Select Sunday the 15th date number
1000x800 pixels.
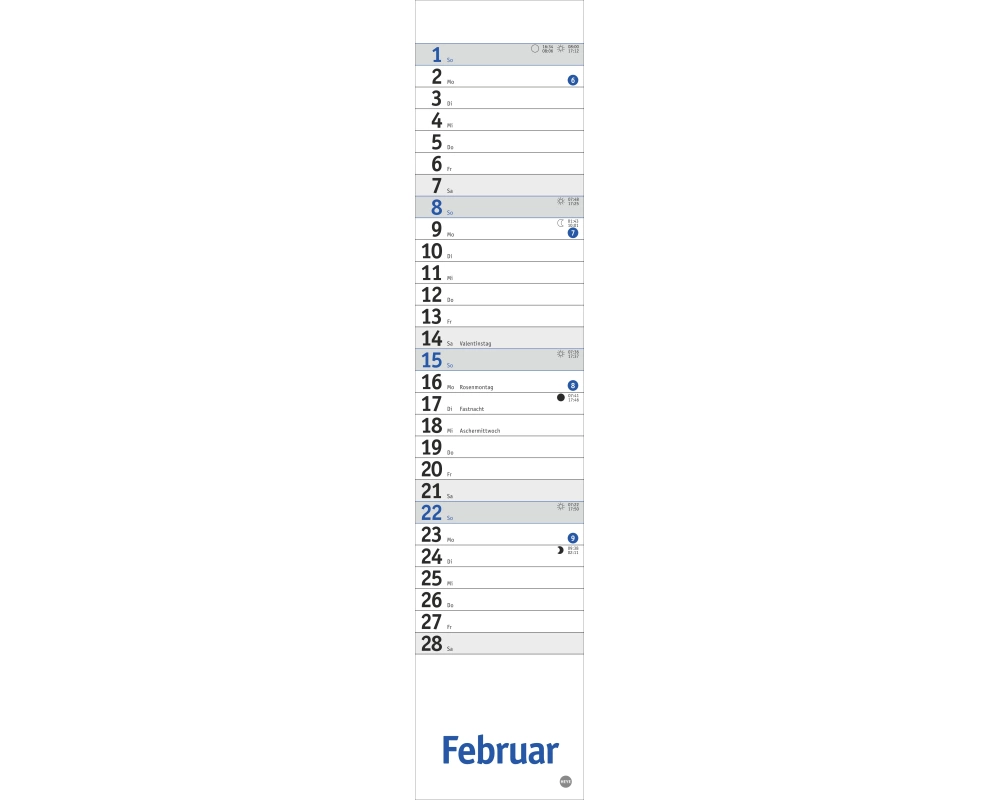click(x=432, y=360)
